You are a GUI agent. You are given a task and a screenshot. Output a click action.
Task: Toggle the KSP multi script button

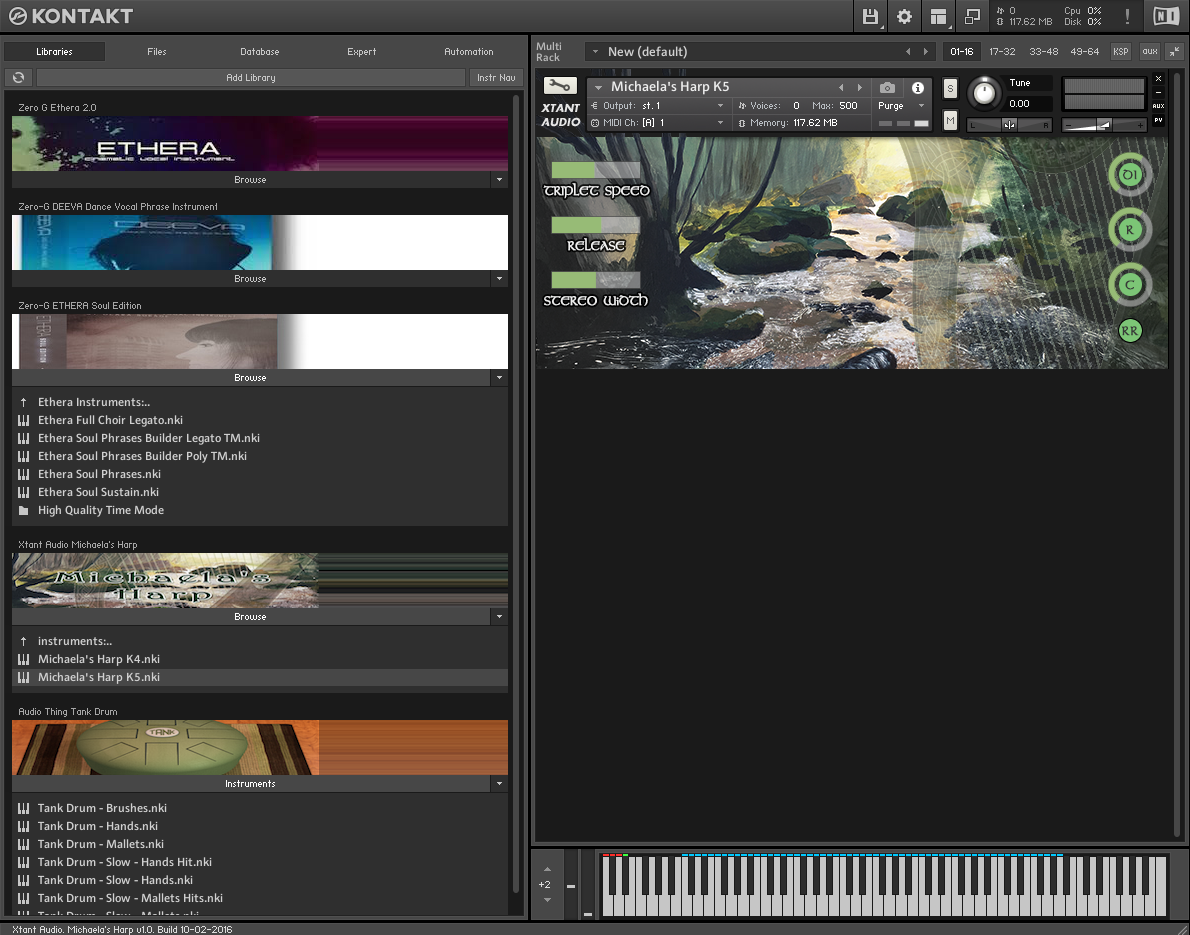[1120, 52]
